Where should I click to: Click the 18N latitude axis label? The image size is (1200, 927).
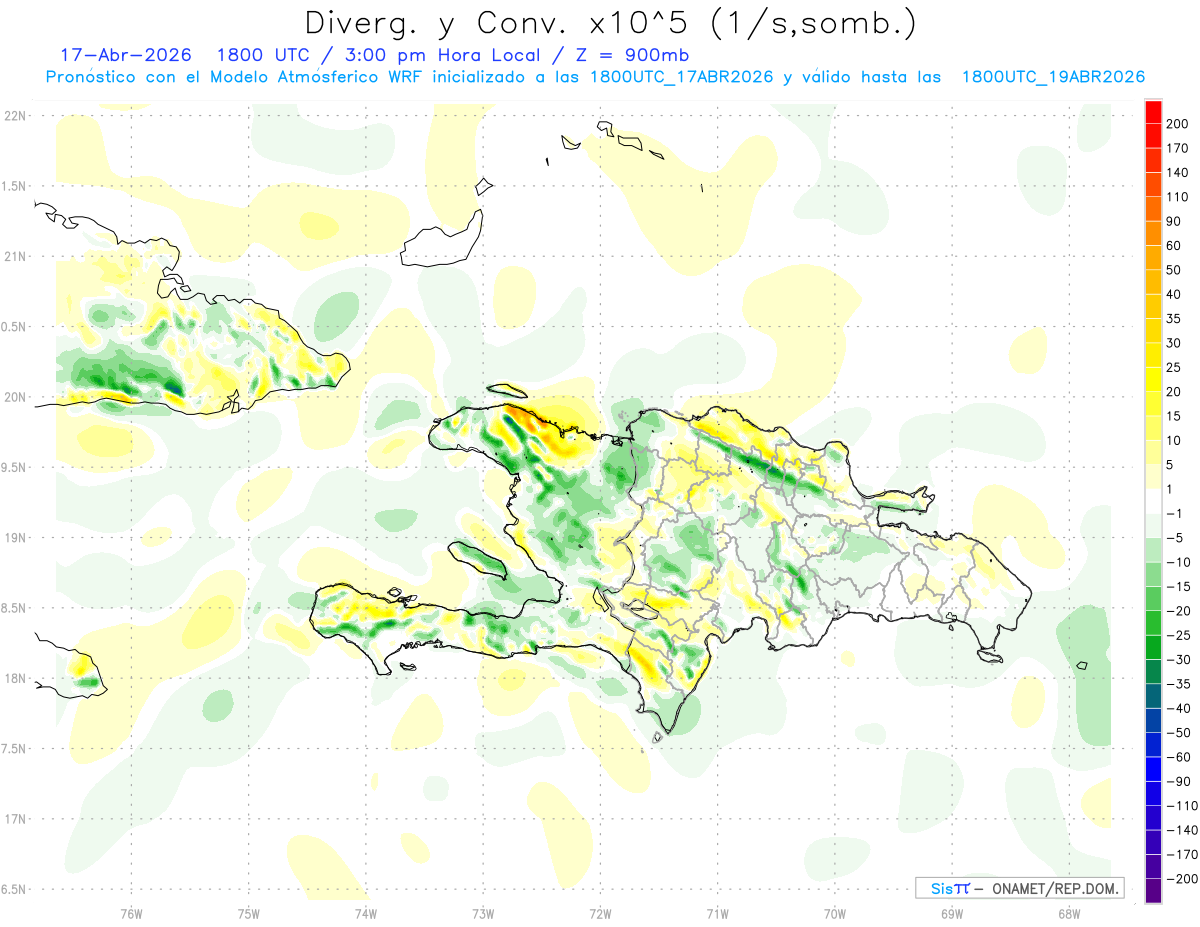[x=14, y=678]
